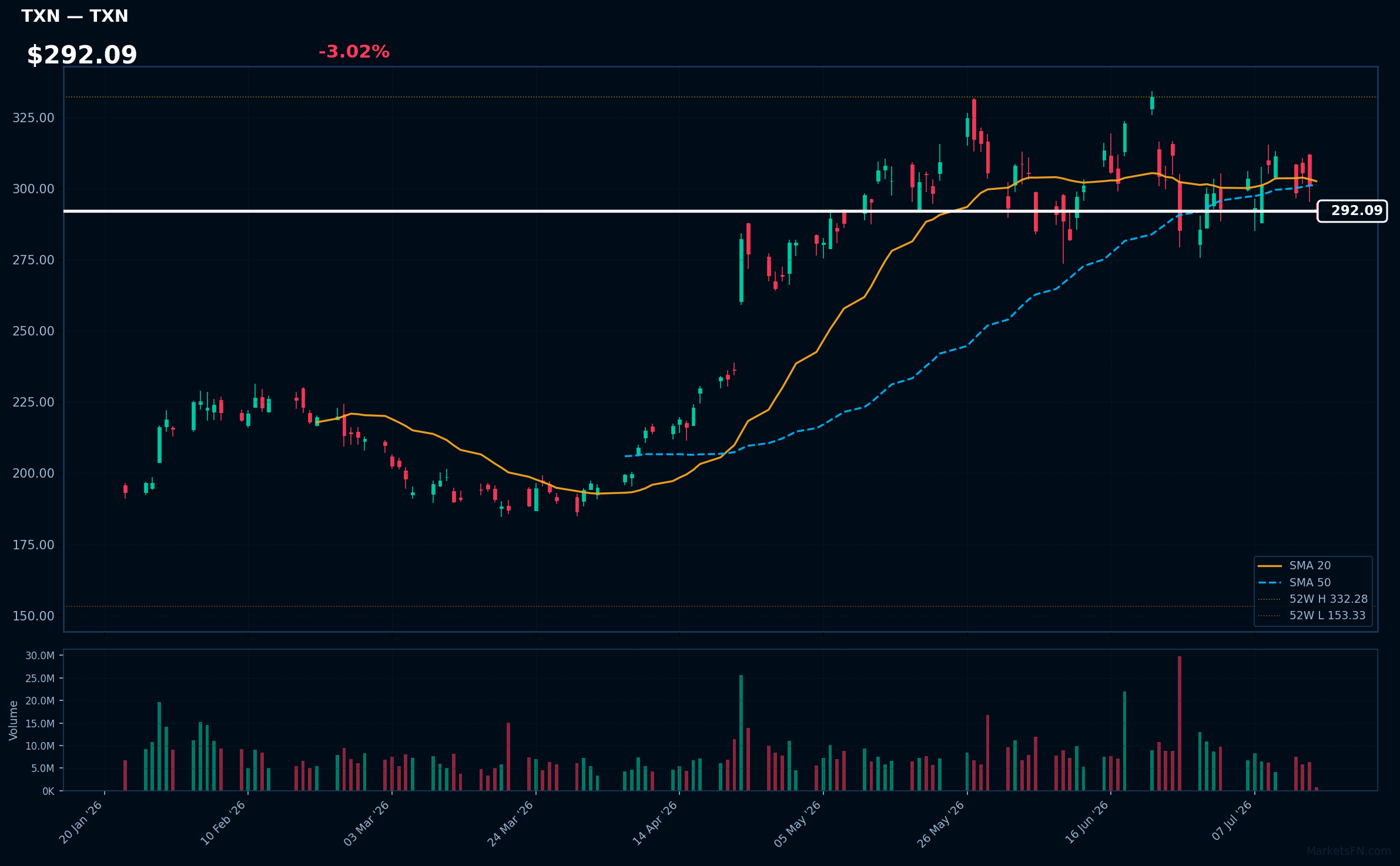Select the SMA 50 legend entry
The height and width of the screenshot is (866, 1400).
1294,583
